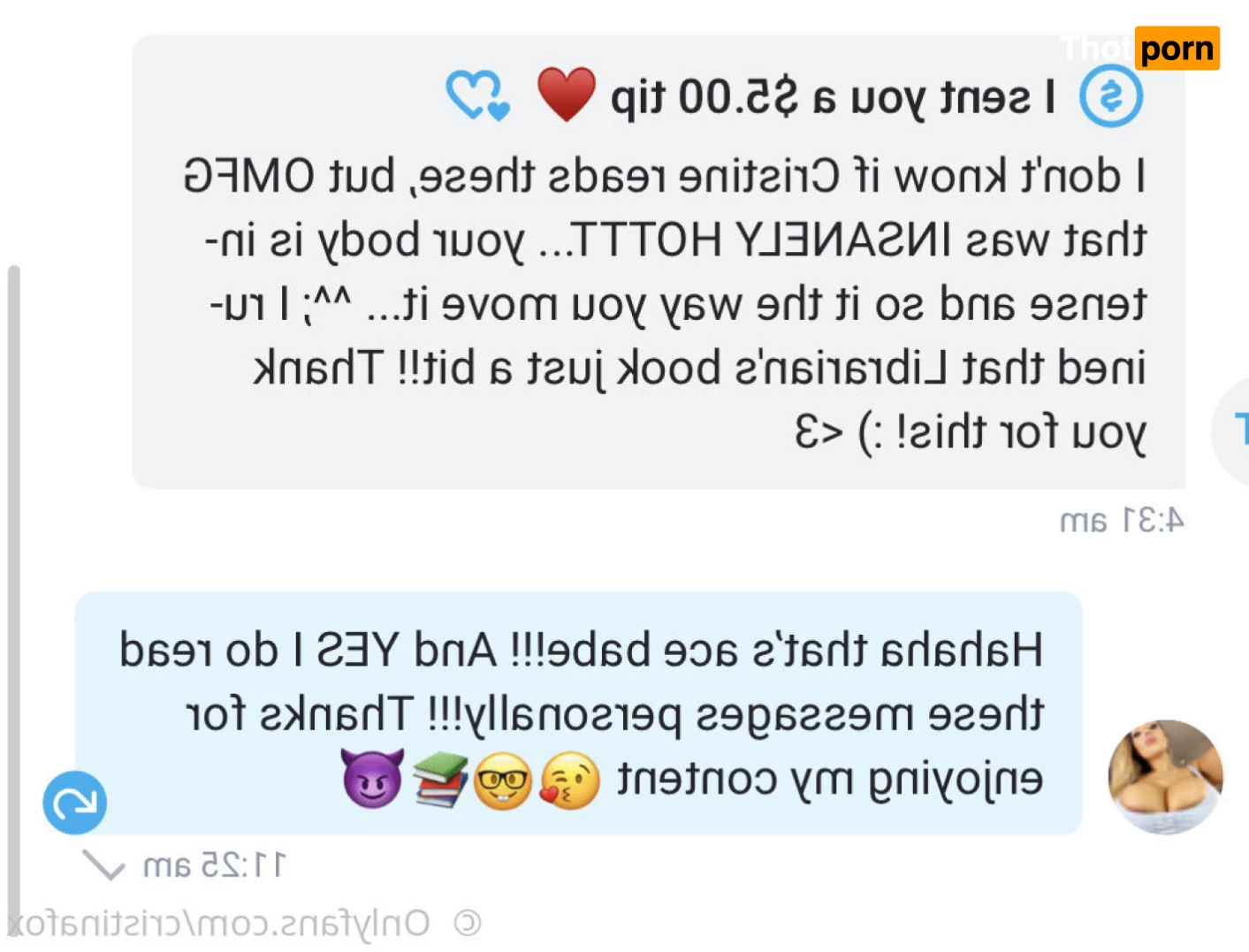Open the Onlyfans.com/cristinafox watermark link

pyautogui.click(x=219, y=924)
